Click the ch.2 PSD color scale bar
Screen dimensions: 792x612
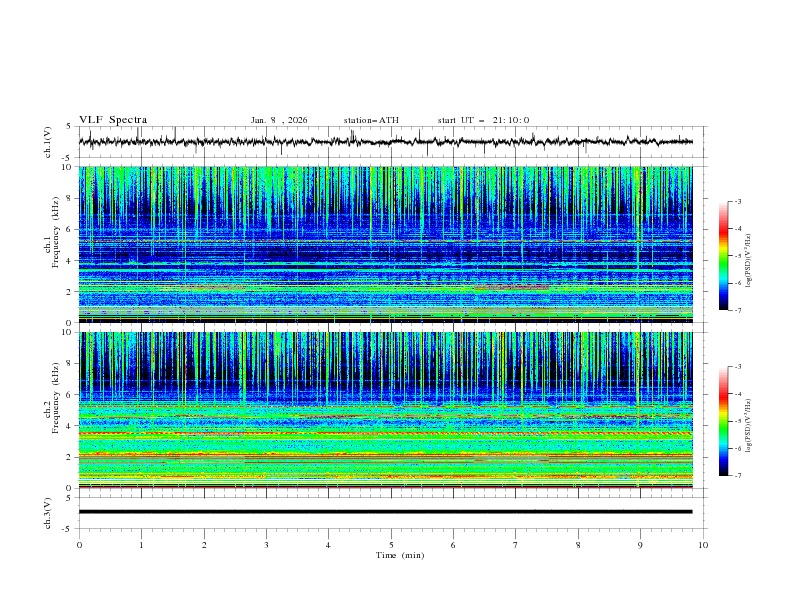723,421
